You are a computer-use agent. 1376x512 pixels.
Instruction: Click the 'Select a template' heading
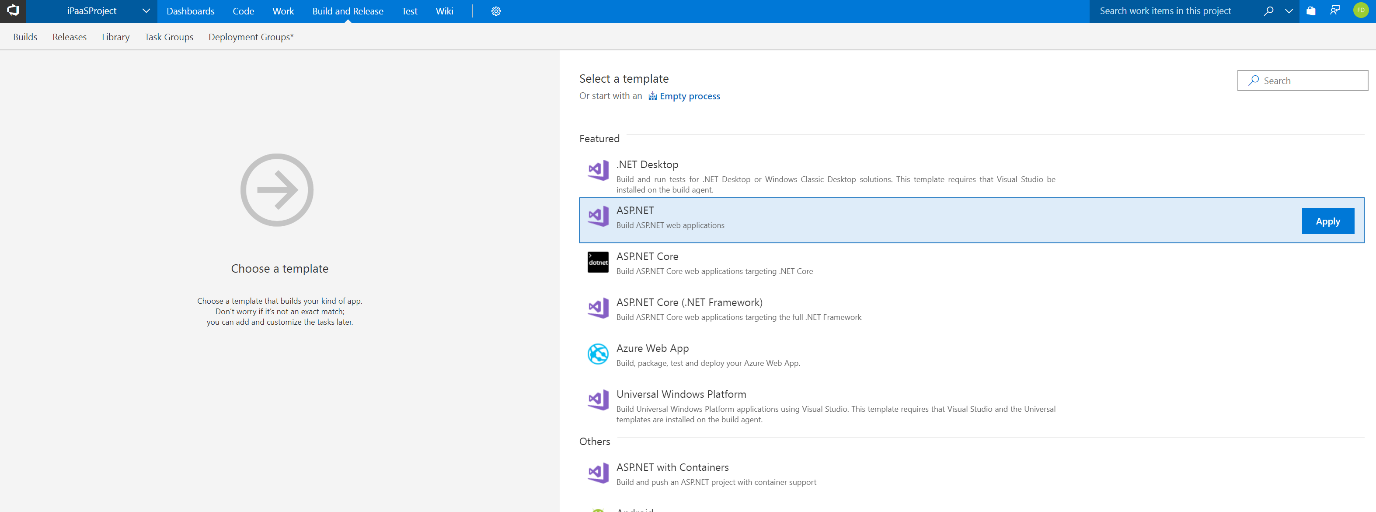point(624,78)
